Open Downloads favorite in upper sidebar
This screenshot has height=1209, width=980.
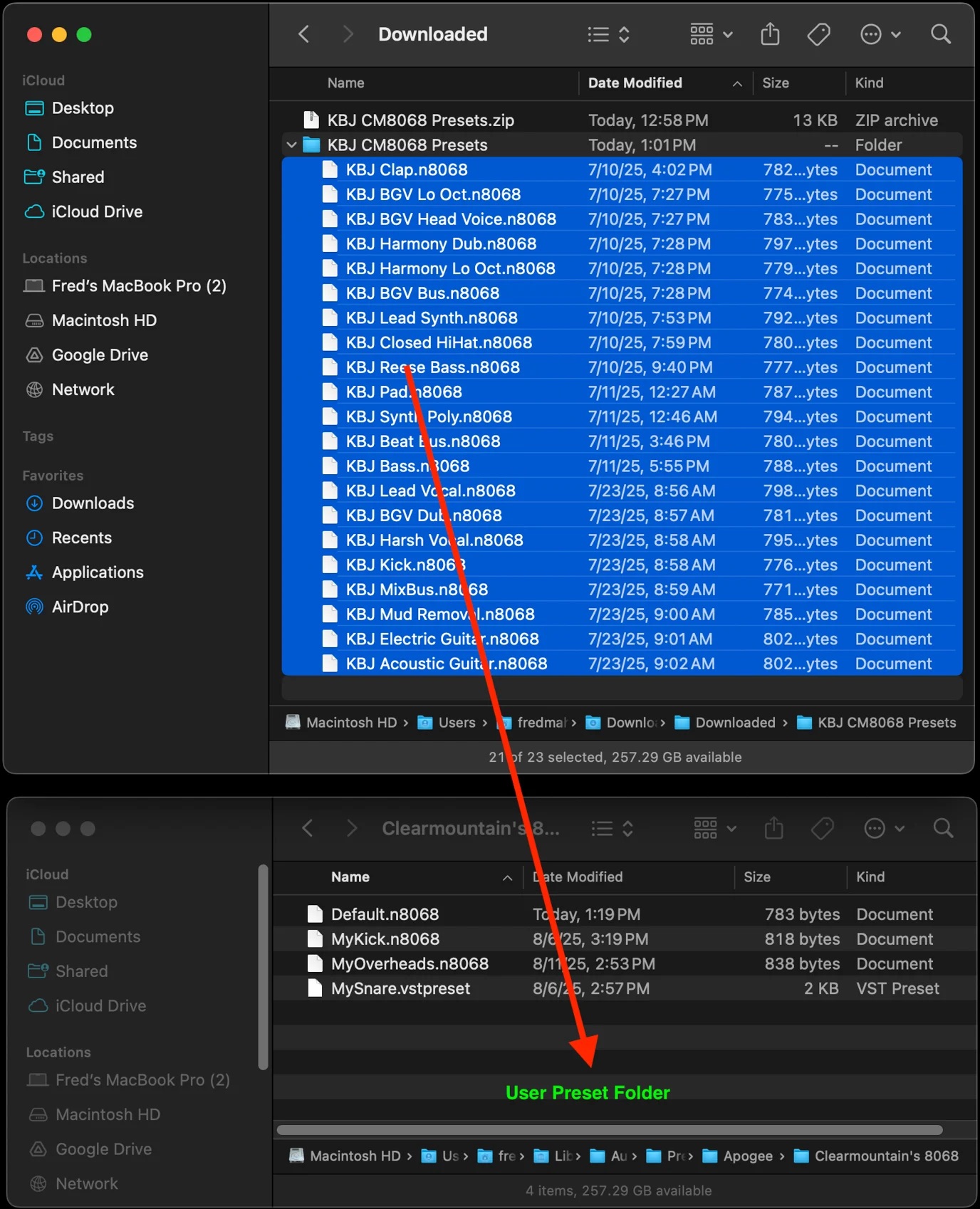pyautogui.click(x=79, y=503)
